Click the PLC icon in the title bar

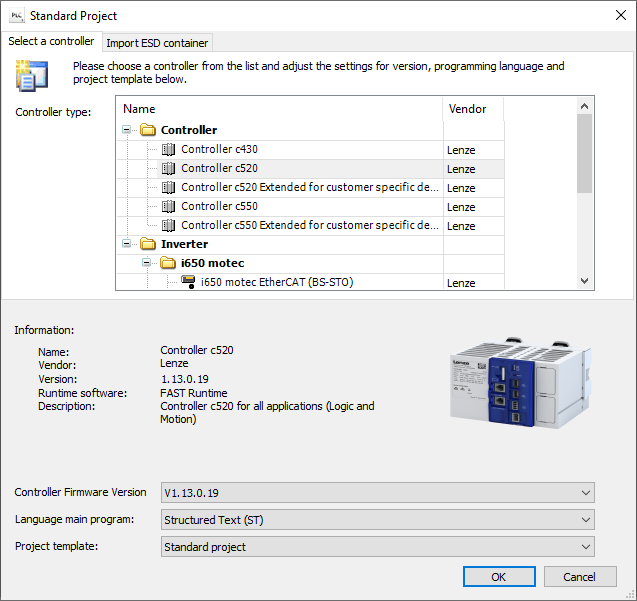click(17, 15)
